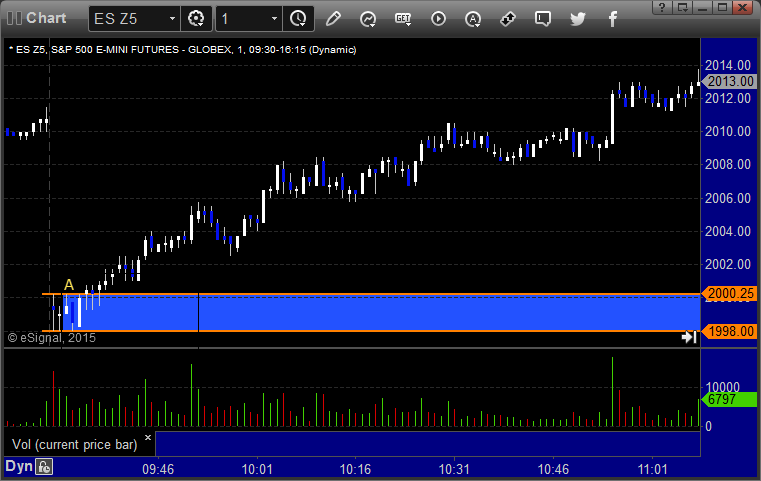Open the alerts A icon
761x481 pixels.
coord(473,18)
